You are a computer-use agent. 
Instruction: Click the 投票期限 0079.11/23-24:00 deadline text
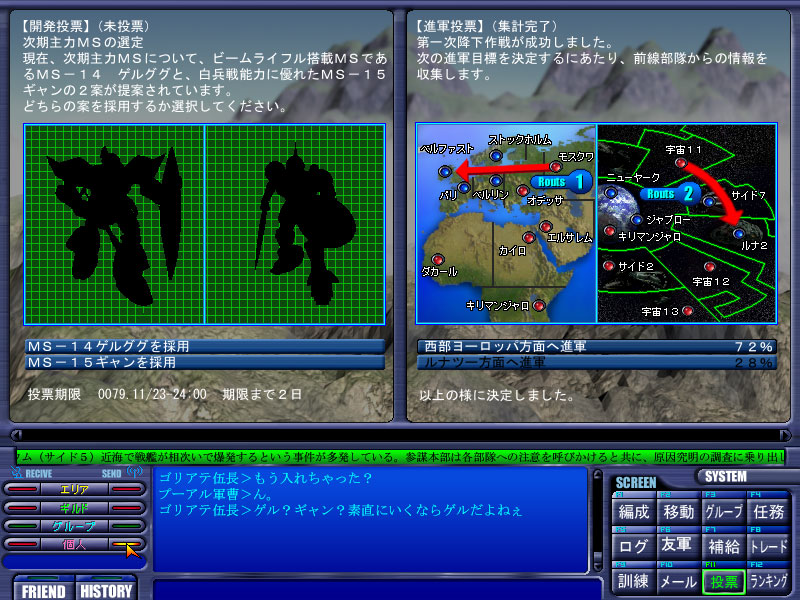pyautogui.click(x=117, y=394)
